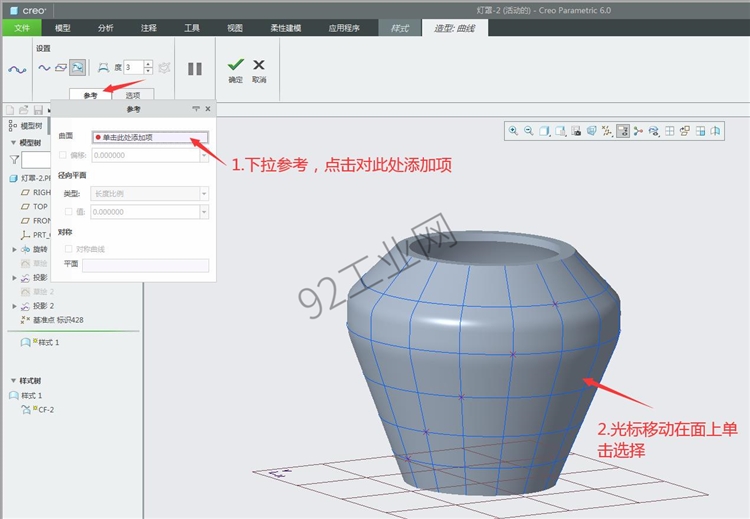Screen dimensions: 750x519
Task: Toggle the 偏移 checkbox
Action: click(x=63, y=155)
